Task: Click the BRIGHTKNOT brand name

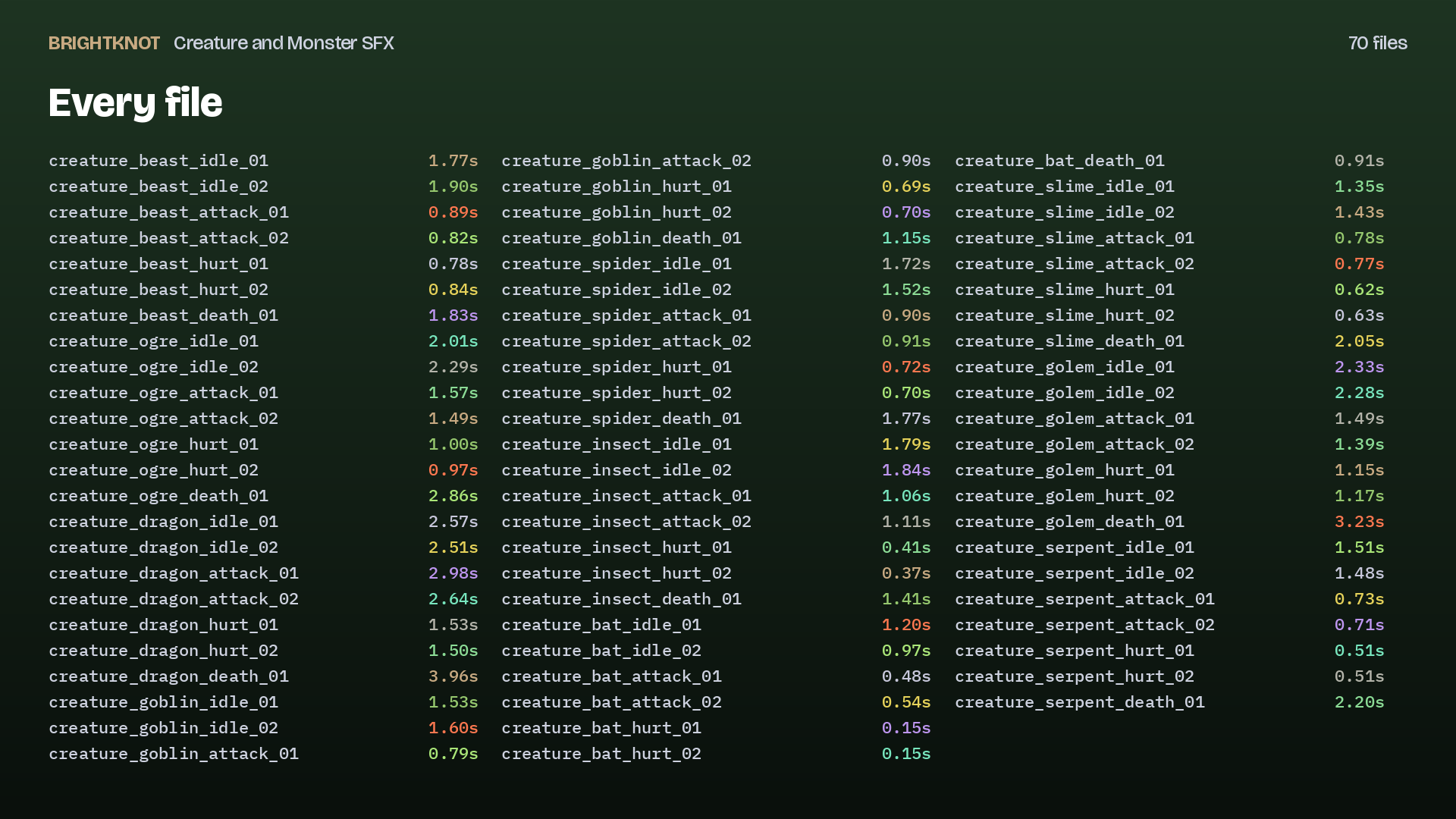Action: [x=104, y=43]
